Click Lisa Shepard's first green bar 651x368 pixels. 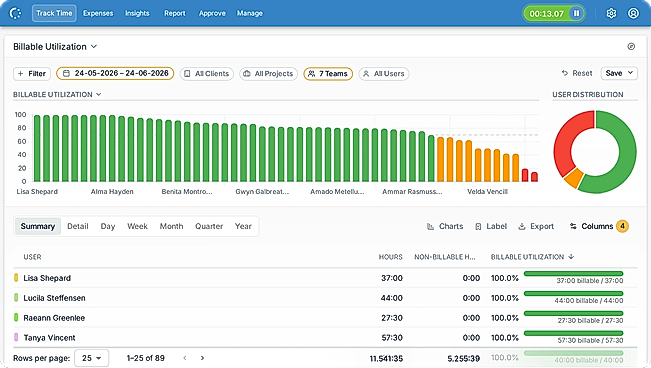pos(37,148)
